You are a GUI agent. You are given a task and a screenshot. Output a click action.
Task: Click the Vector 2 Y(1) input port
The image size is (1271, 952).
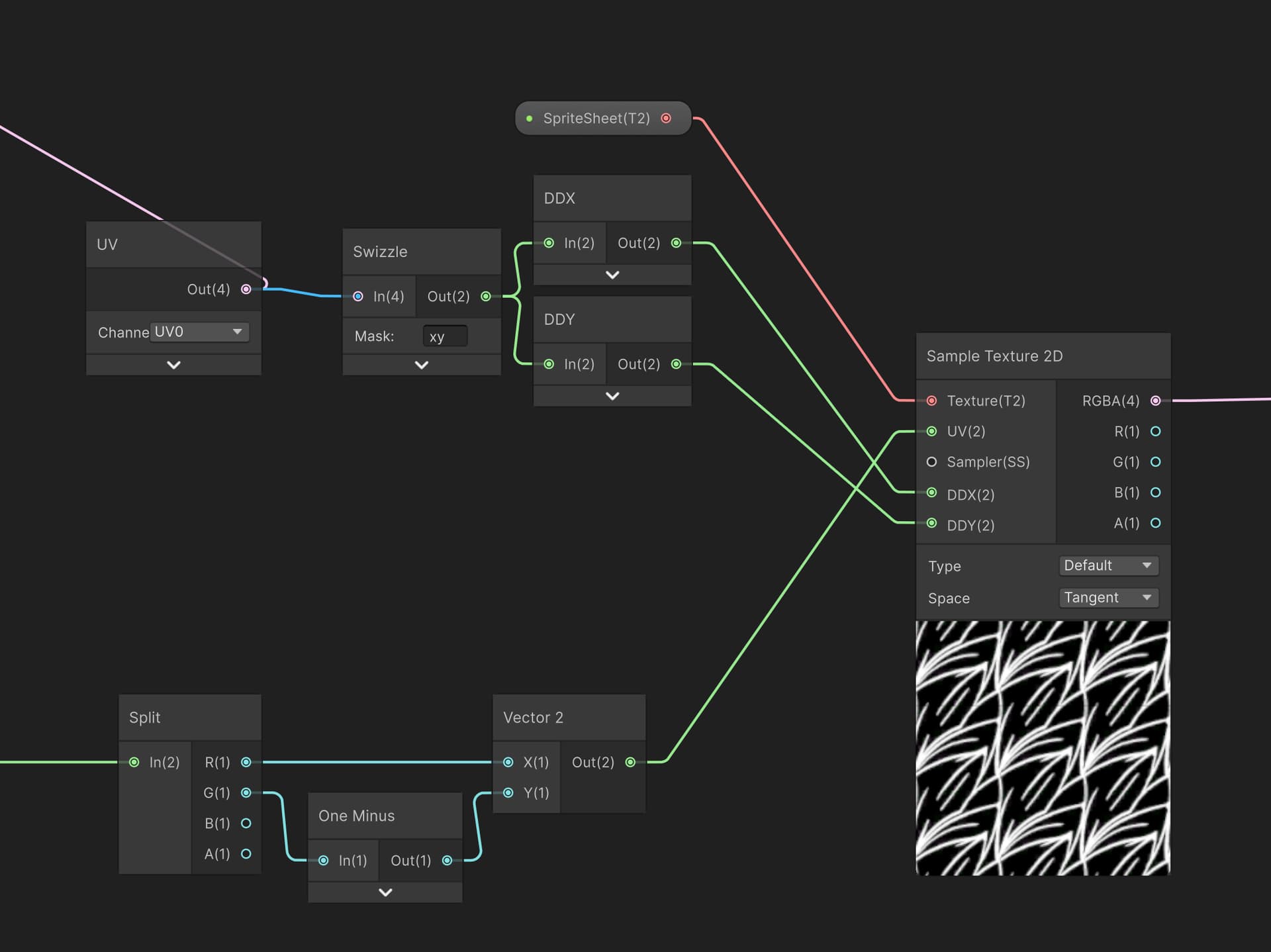pyautogui.click(x=508, y=793)
